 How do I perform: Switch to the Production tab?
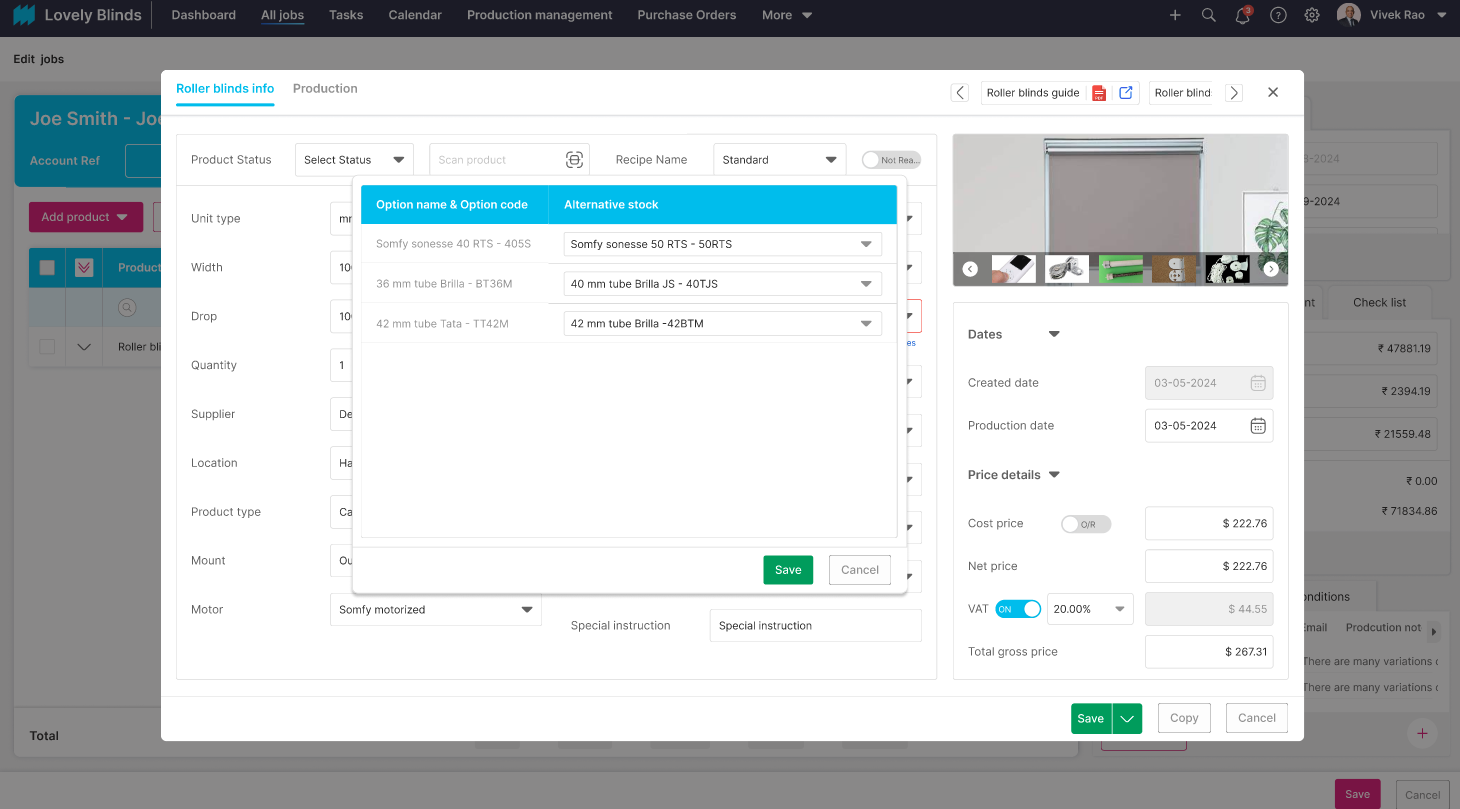tap(325, 89)
